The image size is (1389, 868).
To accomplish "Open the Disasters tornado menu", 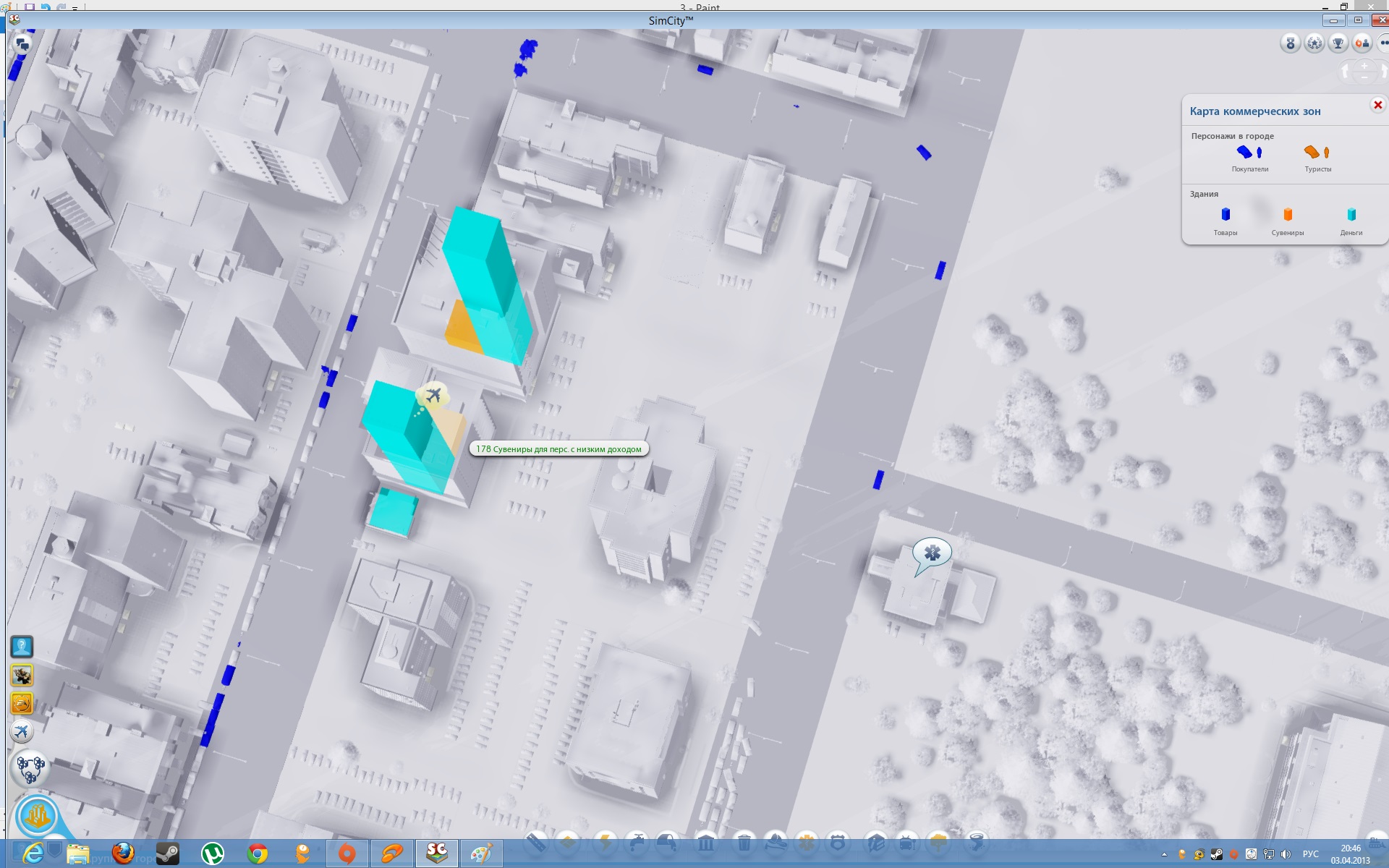I will tap(977, 843).
